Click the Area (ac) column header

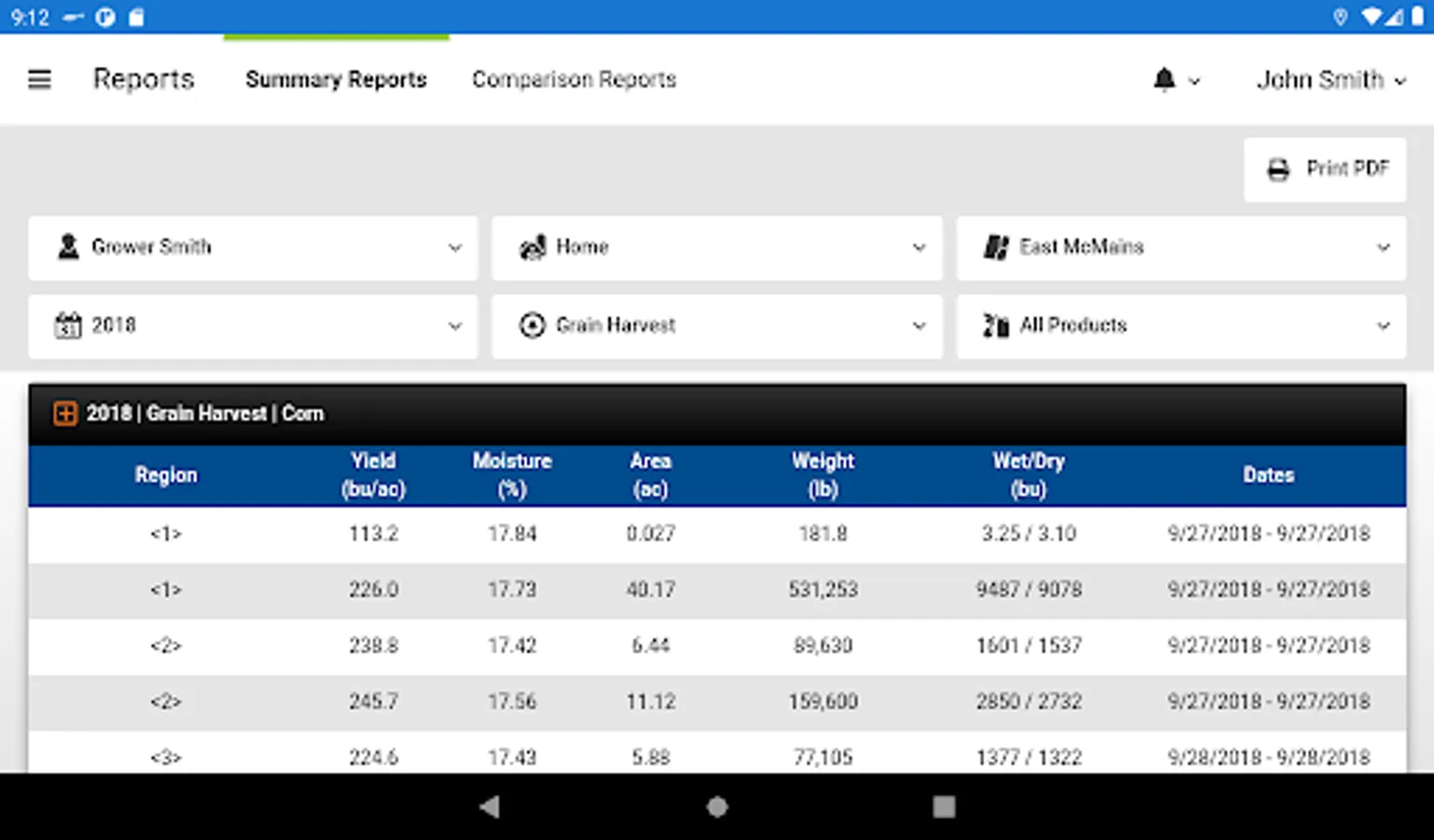tap(651, 475)
